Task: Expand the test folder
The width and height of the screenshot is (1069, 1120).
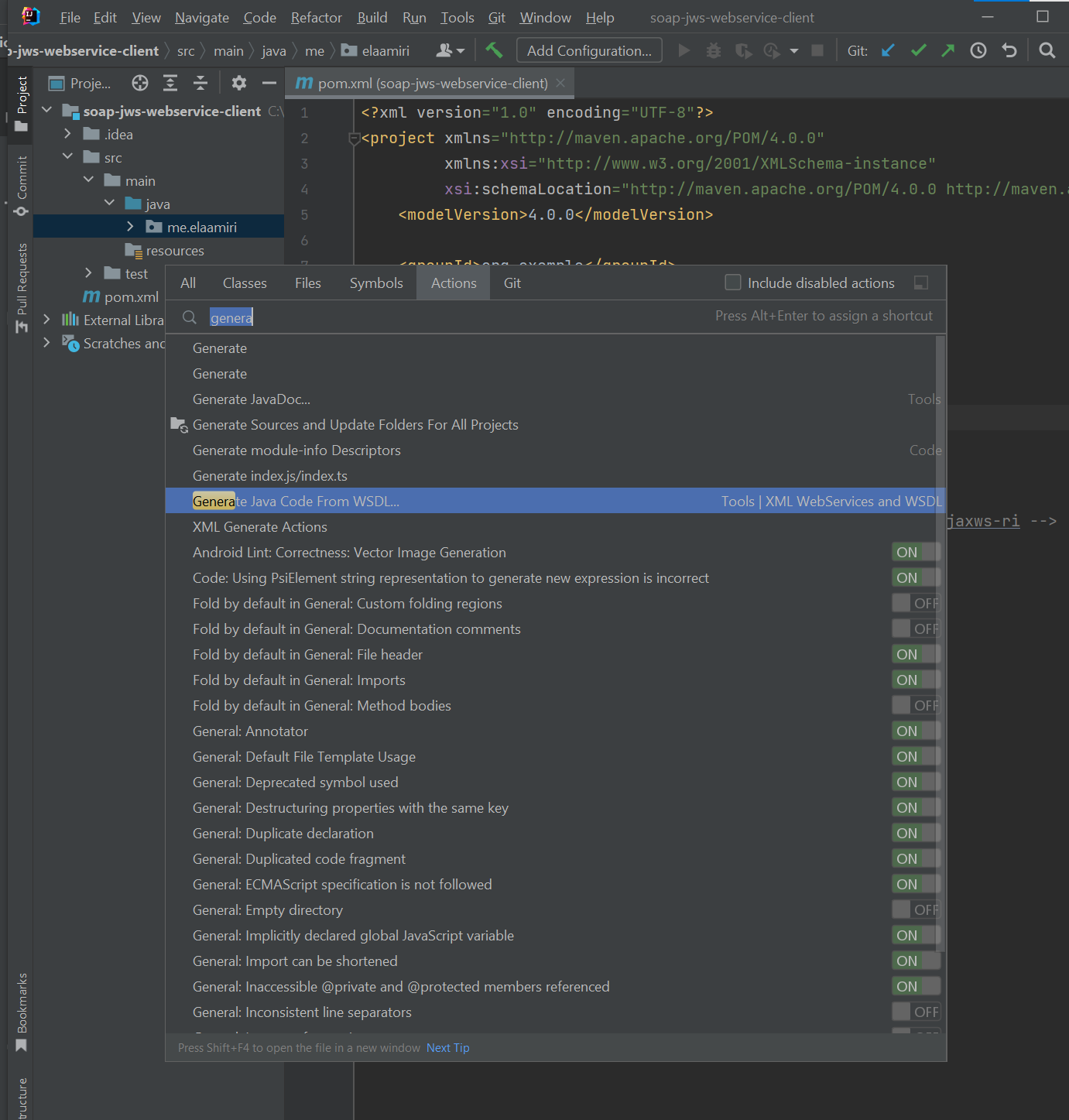Action: [88, 272]
